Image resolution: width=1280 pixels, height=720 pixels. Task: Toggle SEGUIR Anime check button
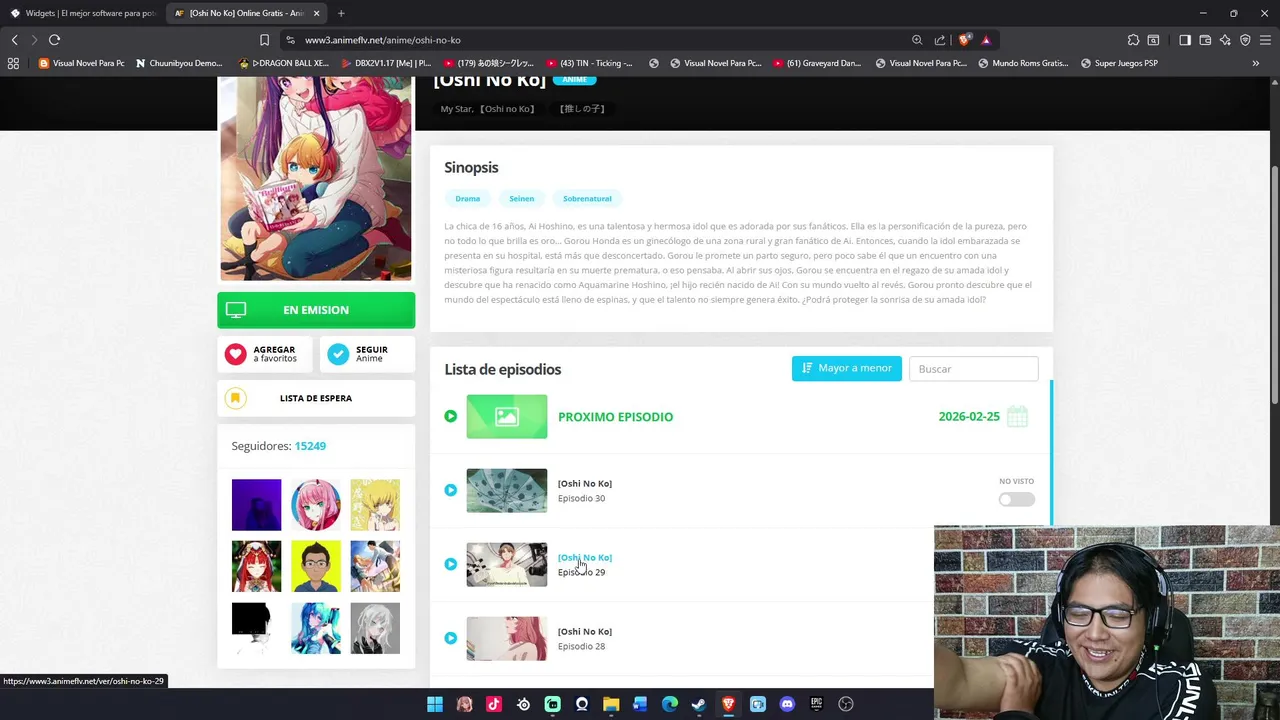click(367, 354)
